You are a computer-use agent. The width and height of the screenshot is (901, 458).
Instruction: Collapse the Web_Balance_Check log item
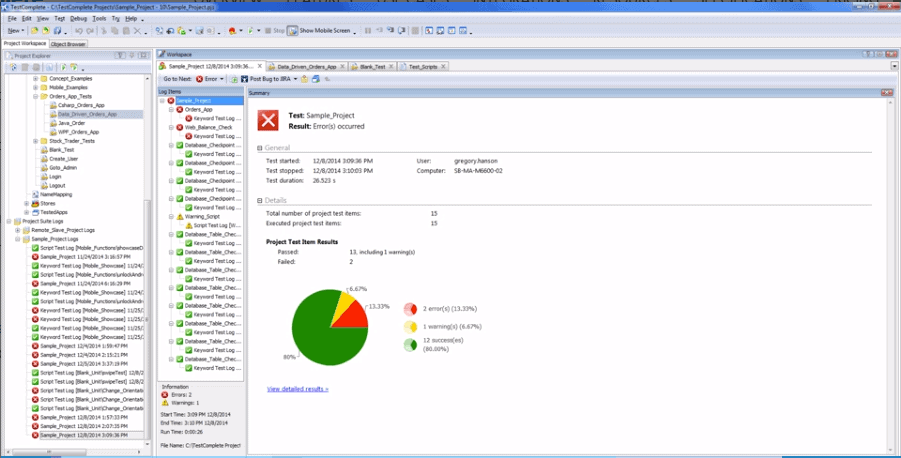(x=171, y=128)
